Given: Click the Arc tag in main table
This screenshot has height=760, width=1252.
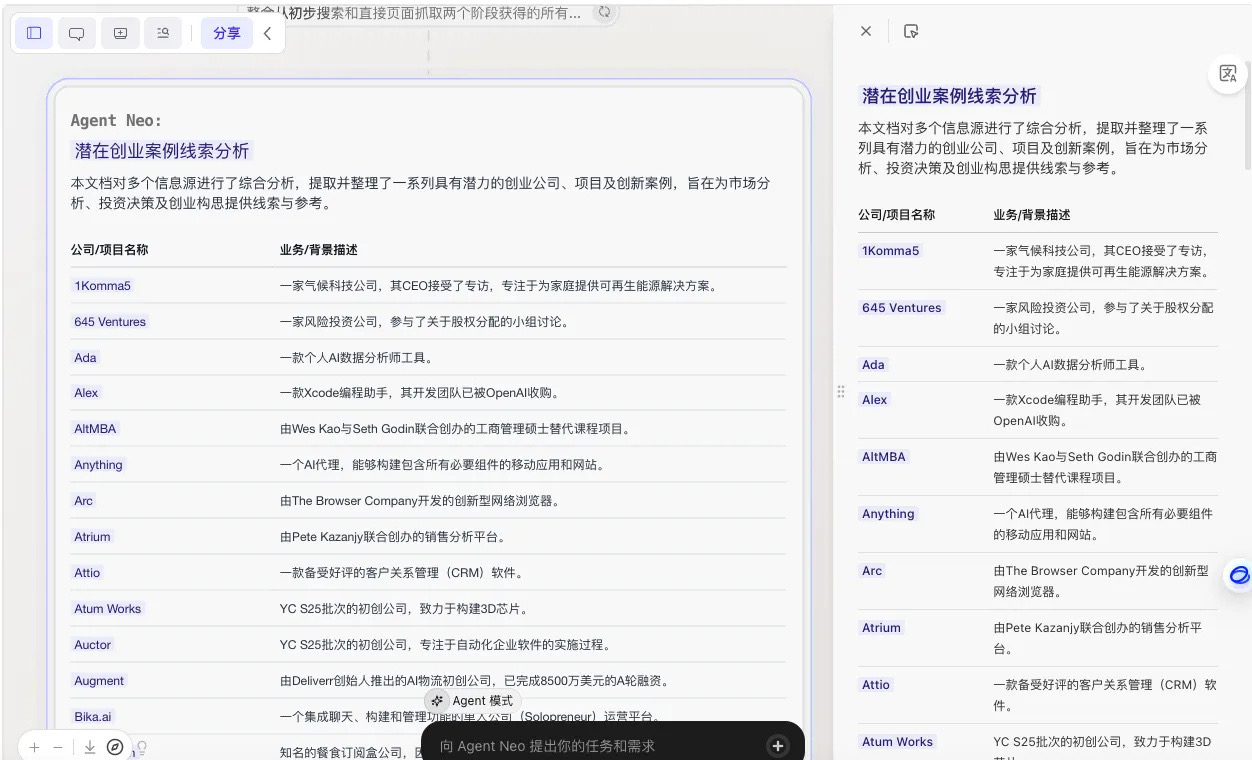Looking at the screenshot, I should coord(83,501).
